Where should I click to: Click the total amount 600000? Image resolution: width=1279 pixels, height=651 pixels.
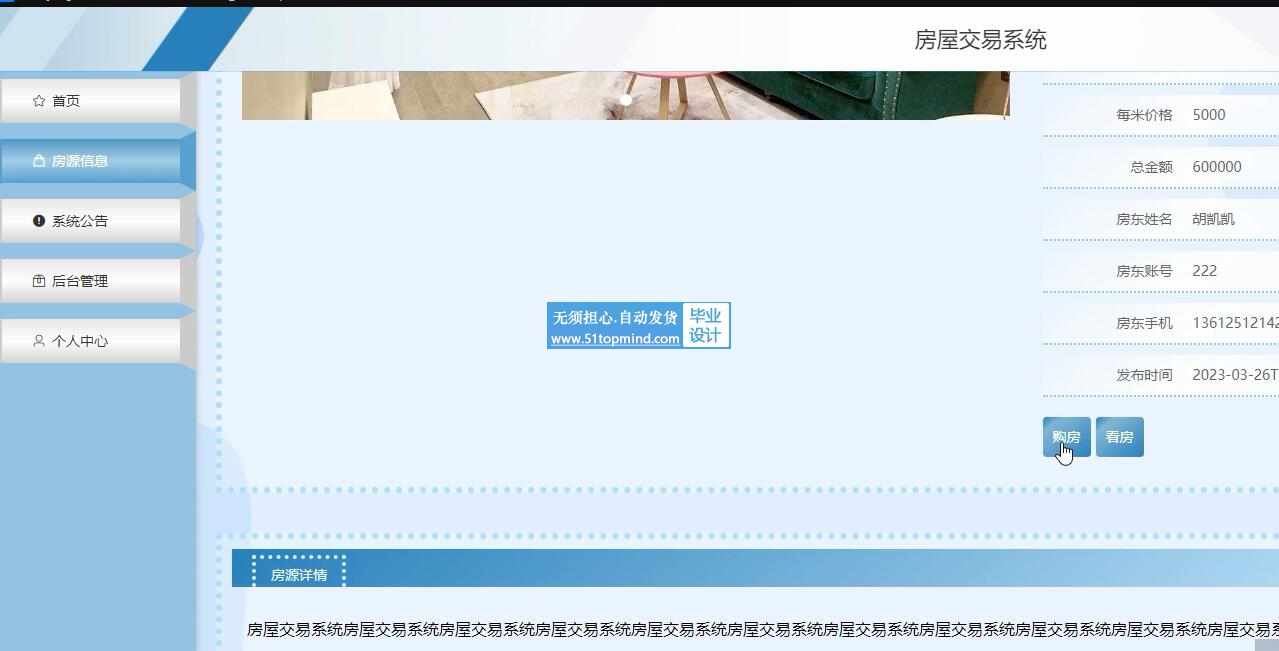coord(1217,167)
